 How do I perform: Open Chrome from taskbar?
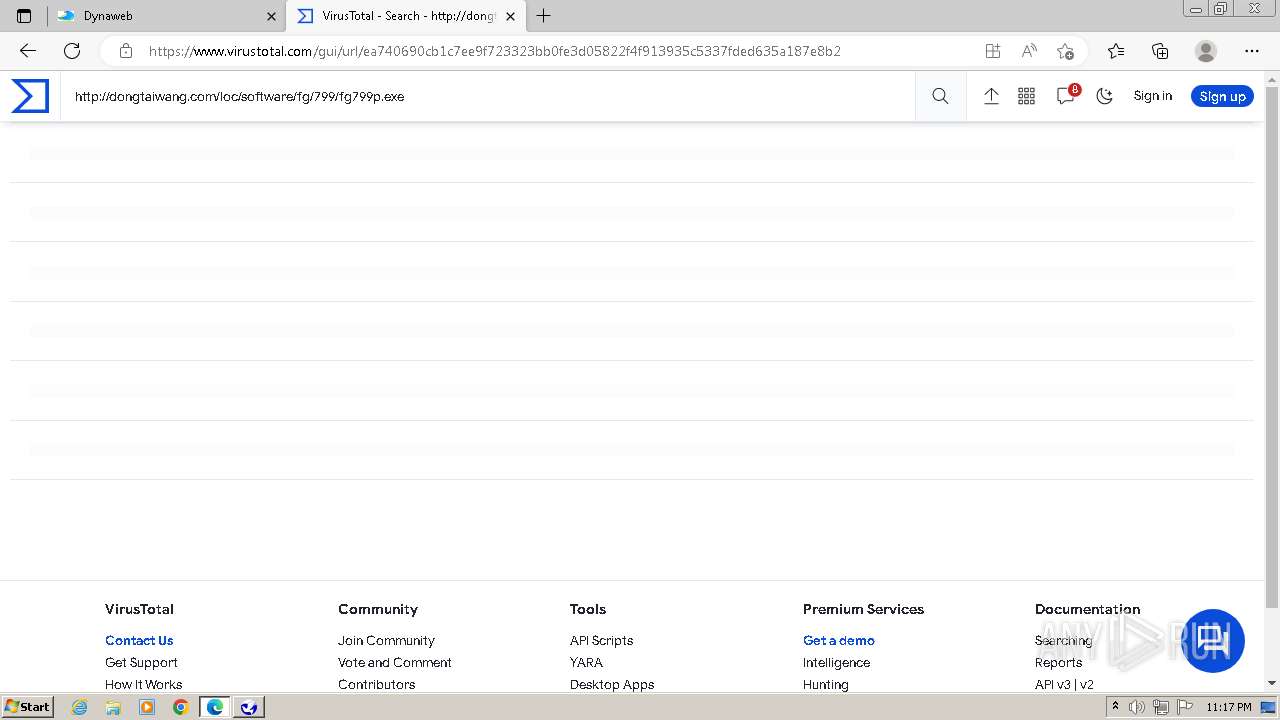click(x=180, y=707)
